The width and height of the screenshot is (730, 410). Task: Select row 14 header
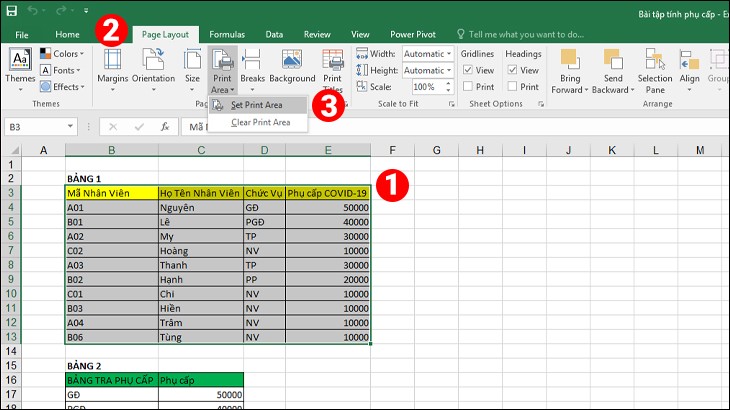coord(11,351)
